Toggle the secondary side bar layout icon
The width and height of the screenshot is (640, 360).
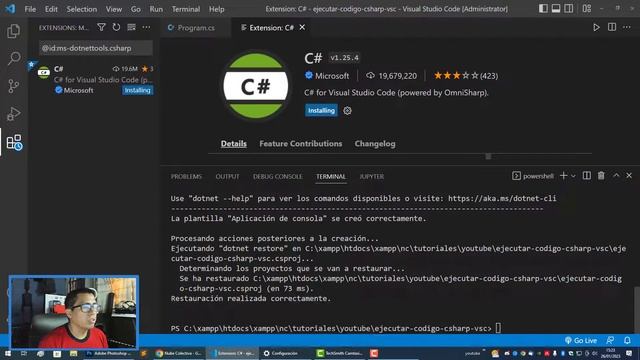pos(569,9)
